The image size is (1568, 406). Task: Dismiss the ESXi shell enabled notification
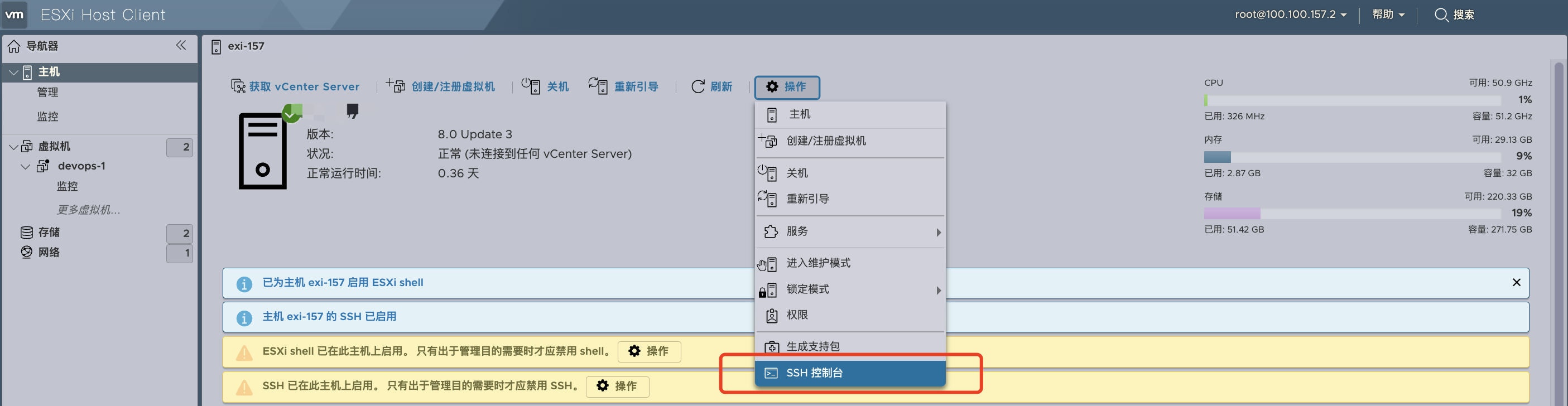(1516, 282)
